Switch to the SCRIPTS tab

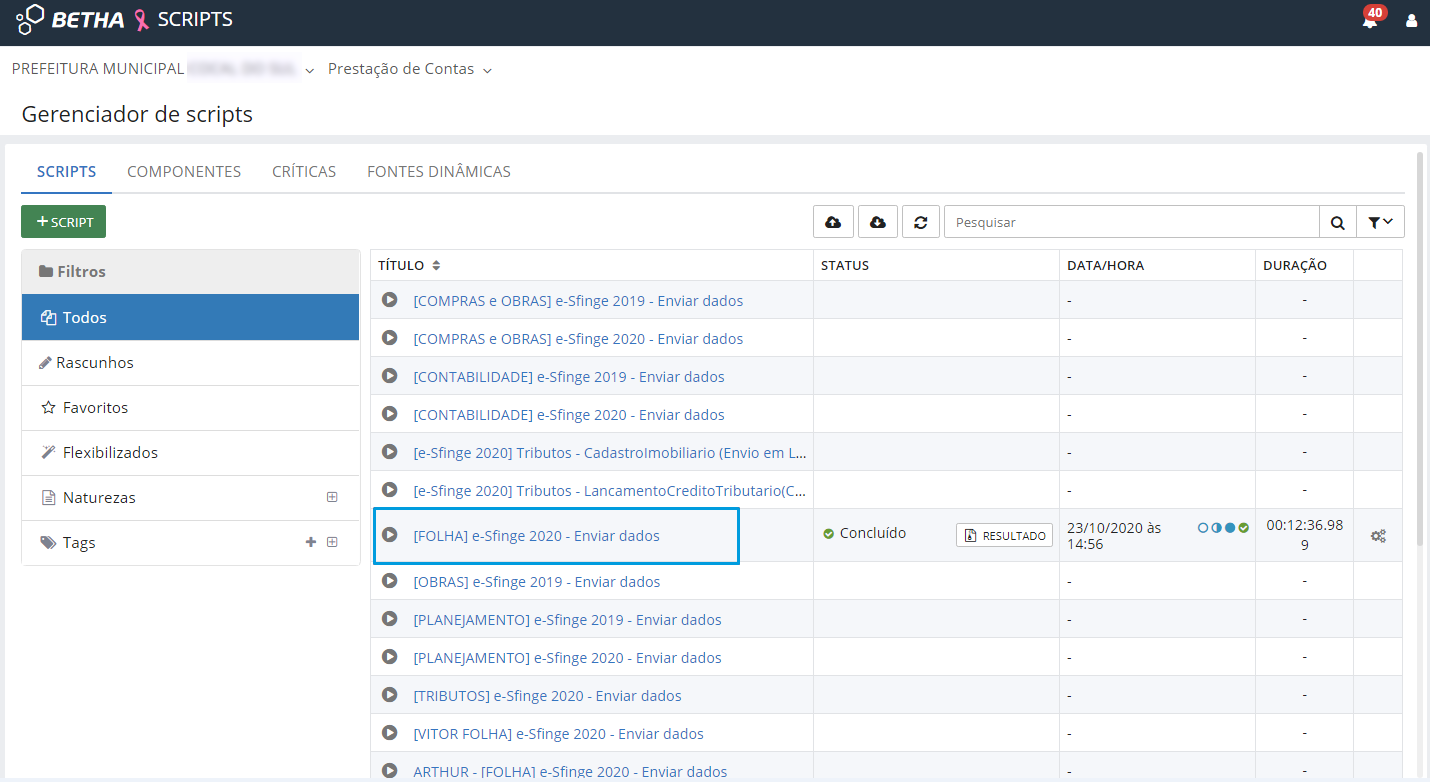(67, 171)
